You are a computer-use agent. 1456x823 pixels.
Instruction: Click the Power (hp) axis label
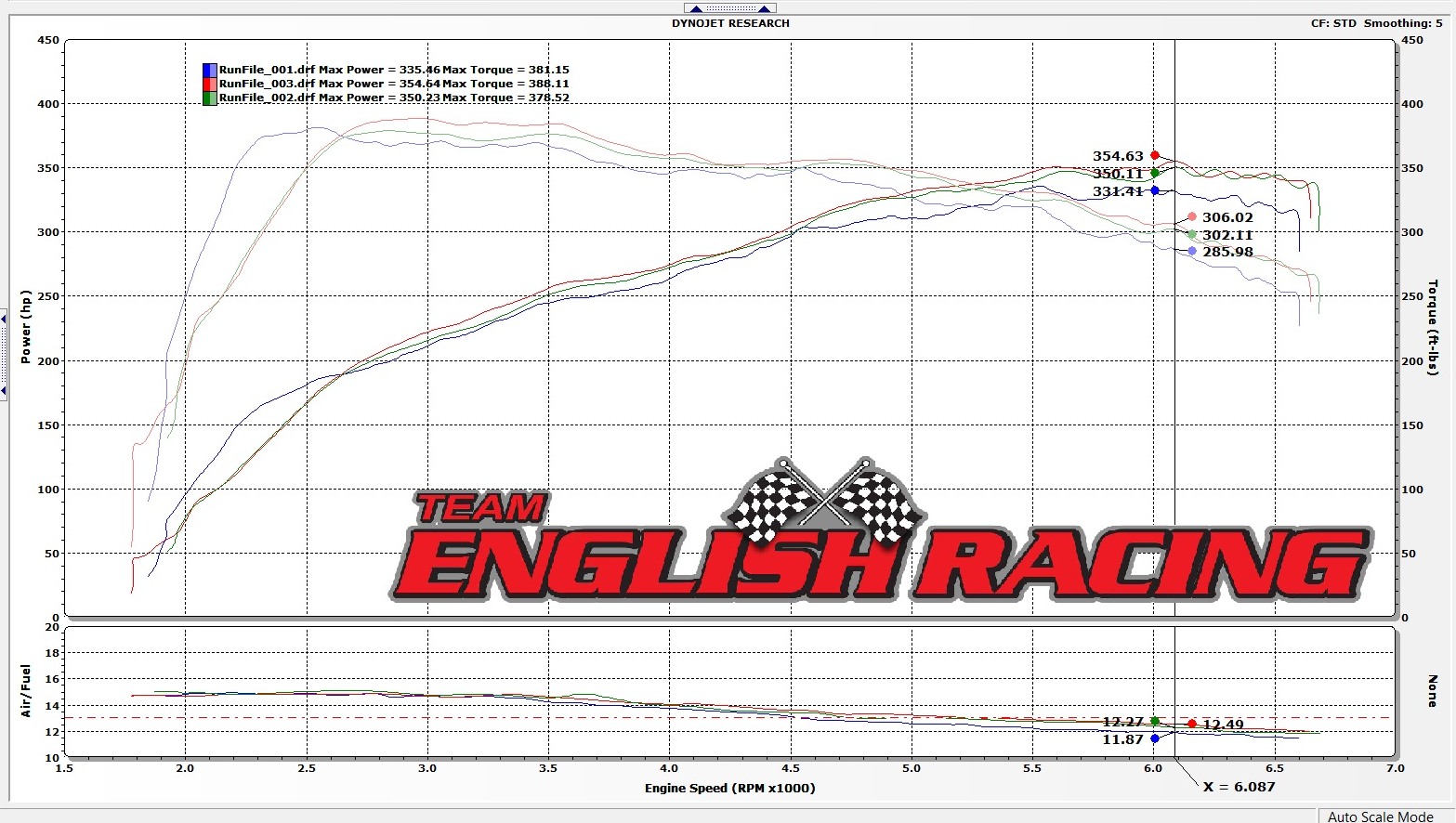pos(26,326)
